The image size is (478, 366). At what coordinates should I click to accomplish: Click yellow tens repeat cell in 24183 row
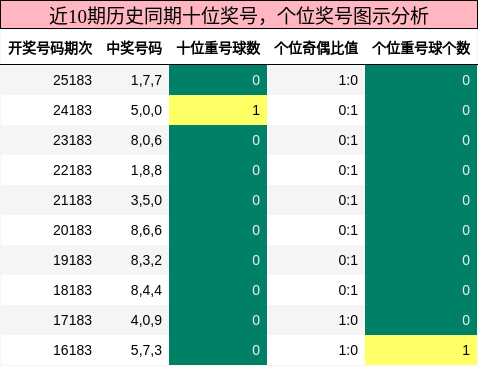pos(218,110)
